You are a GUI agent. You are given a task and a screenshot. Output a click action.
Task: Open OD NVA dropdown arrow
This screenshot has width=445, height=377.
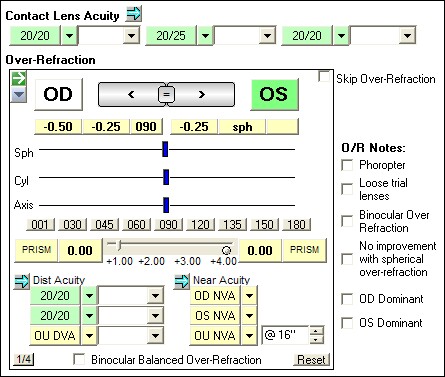click(249, 296)
